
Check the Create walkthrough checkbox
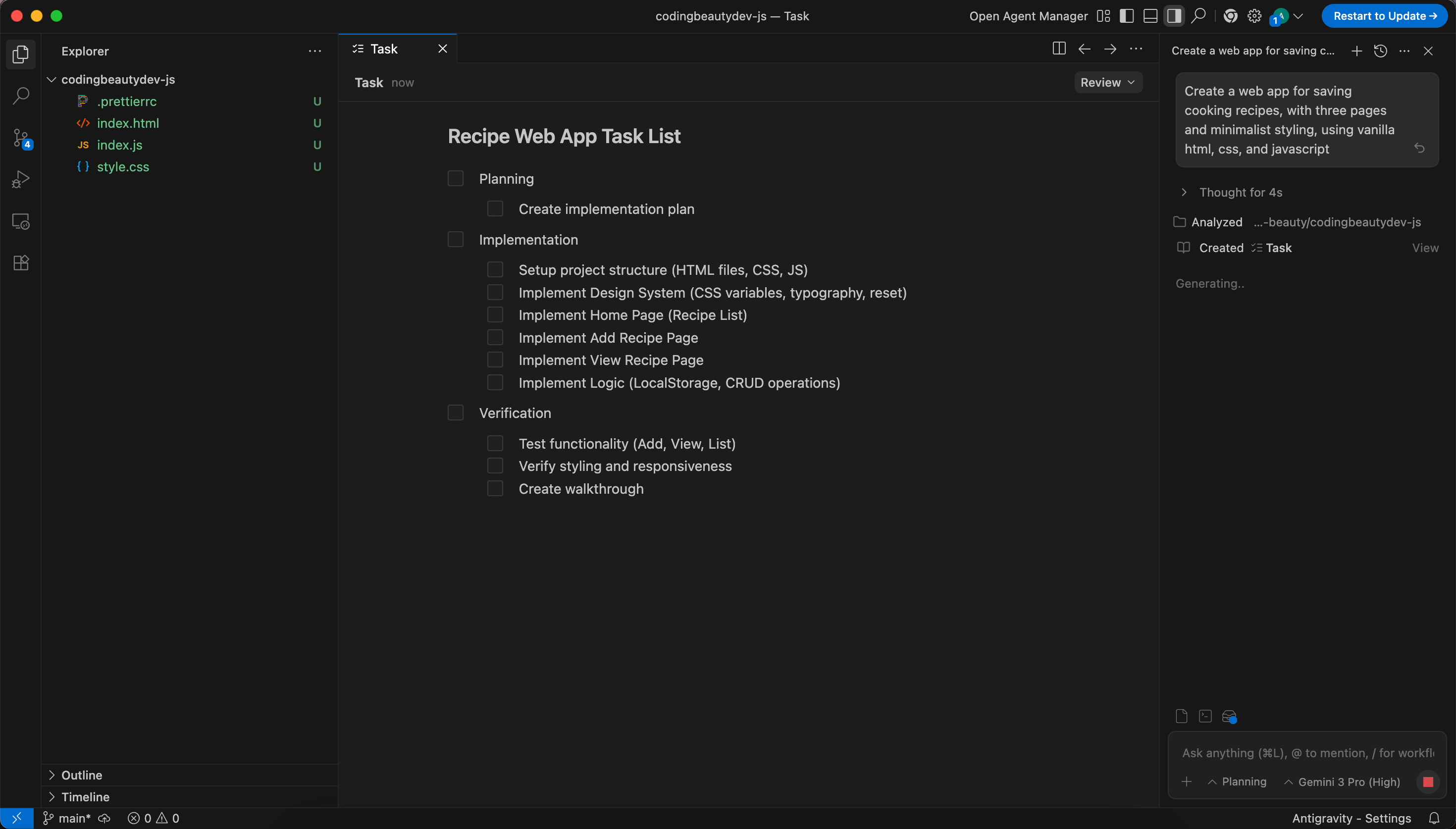coord(495,488)
